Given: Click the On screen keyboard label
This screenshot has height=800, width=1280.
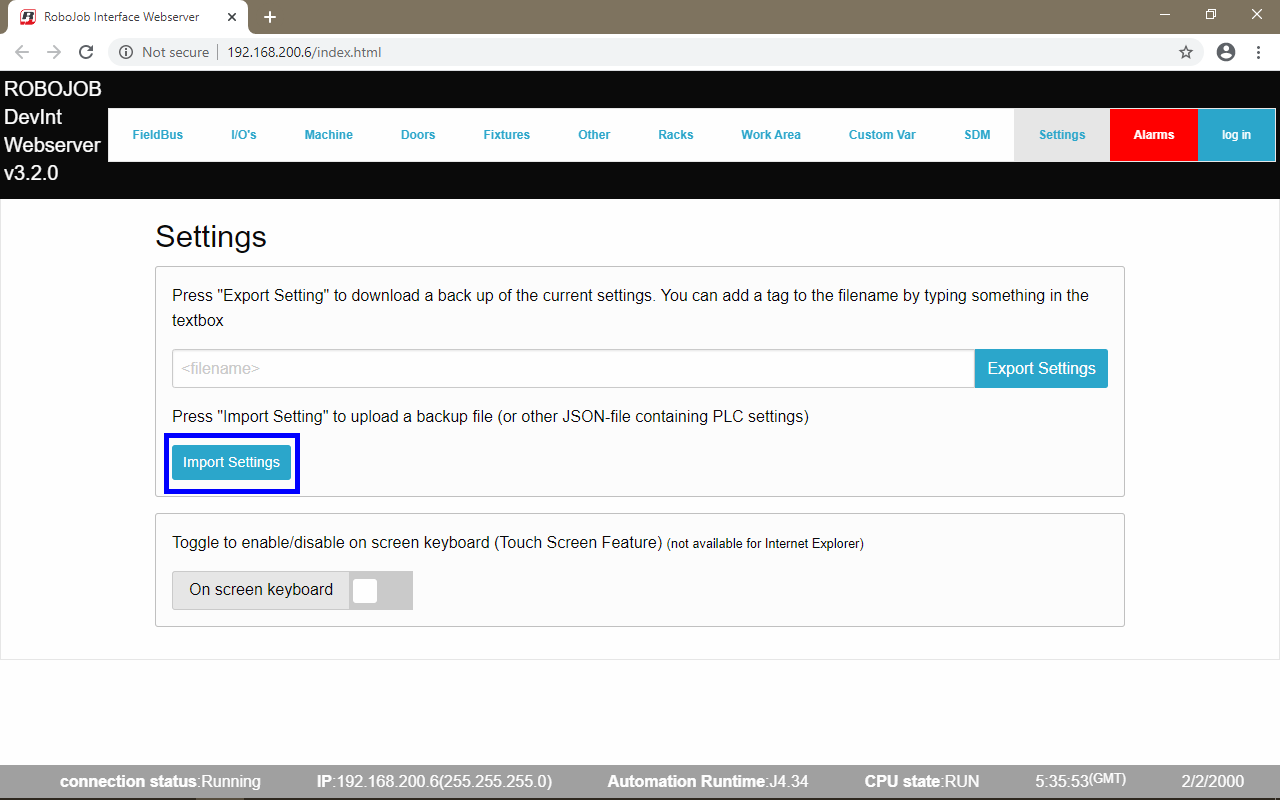Looking at the screenshot, I should click(x=261, y=590).
